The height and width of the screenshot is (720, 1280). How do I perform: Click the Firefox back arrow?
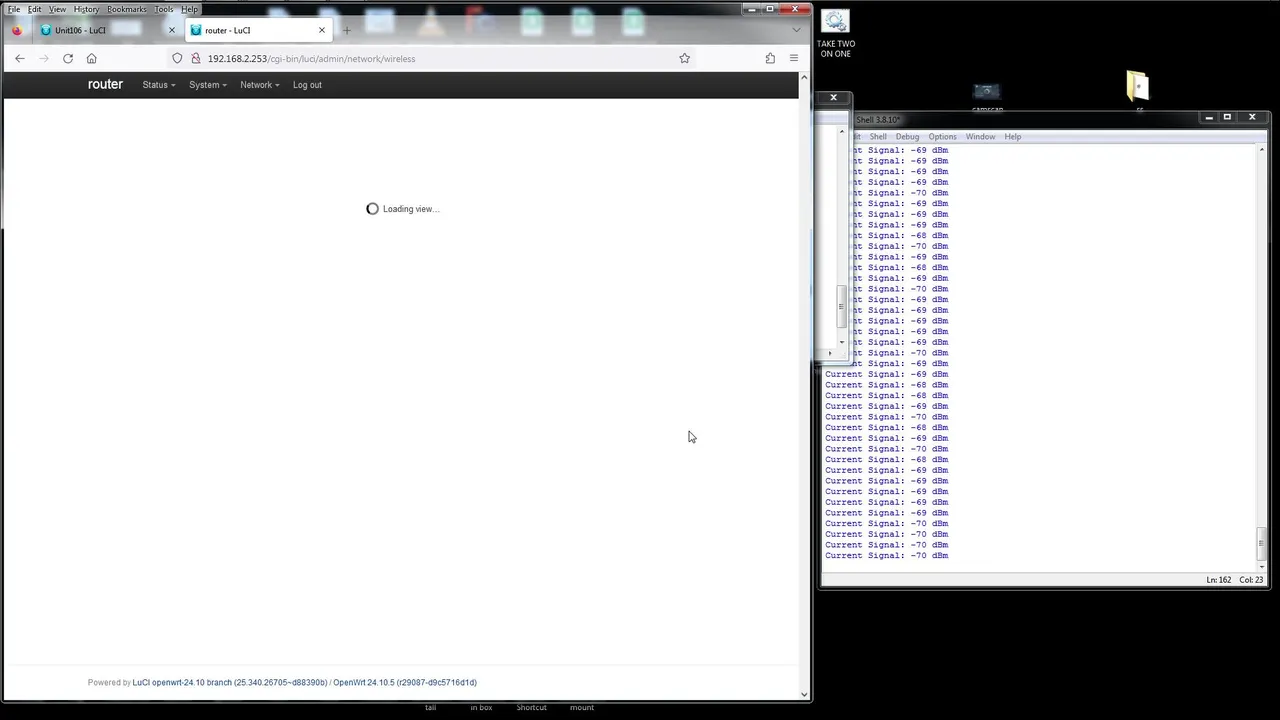coord(19,58)
